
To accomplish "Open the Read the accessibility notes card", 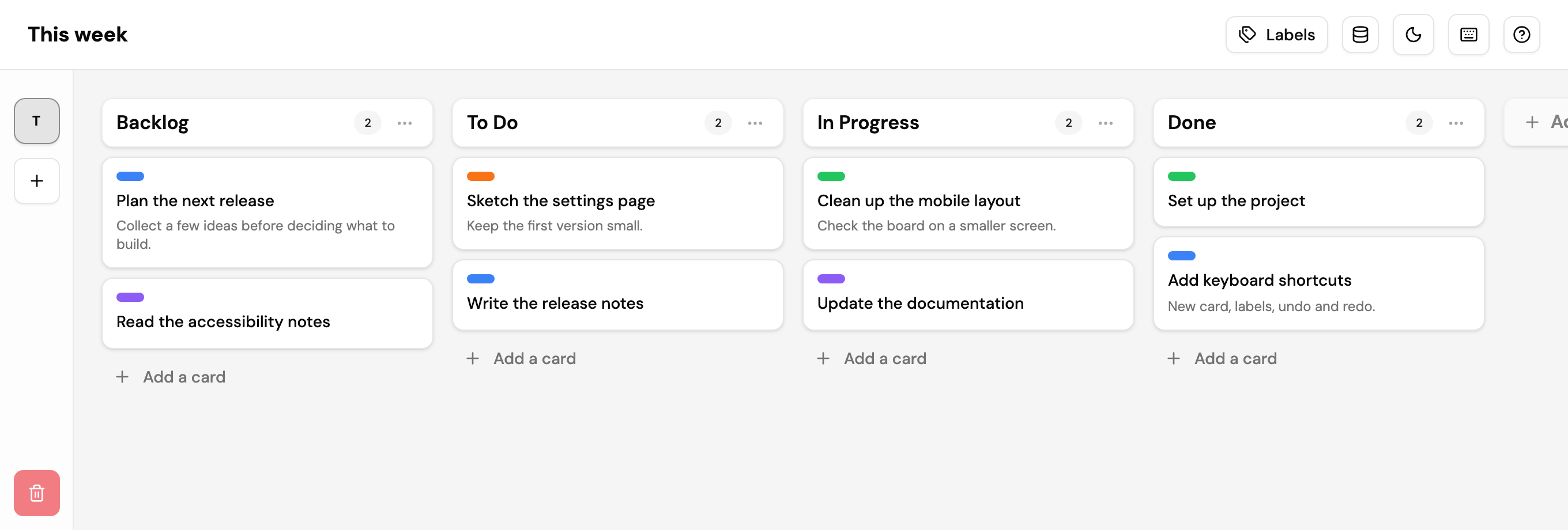I will [267, 313].
